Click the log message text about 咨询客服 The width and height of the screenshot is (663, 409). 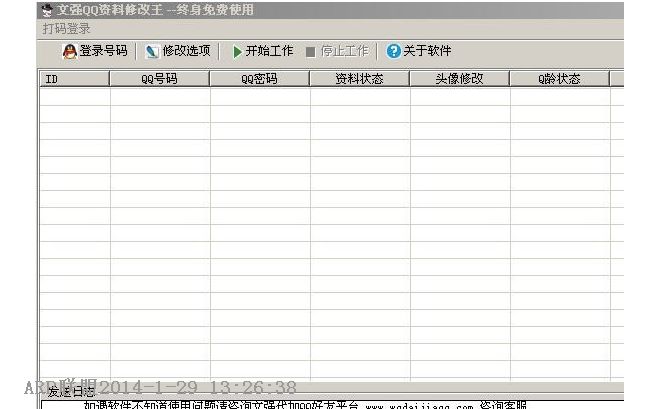tap(305, 405)
